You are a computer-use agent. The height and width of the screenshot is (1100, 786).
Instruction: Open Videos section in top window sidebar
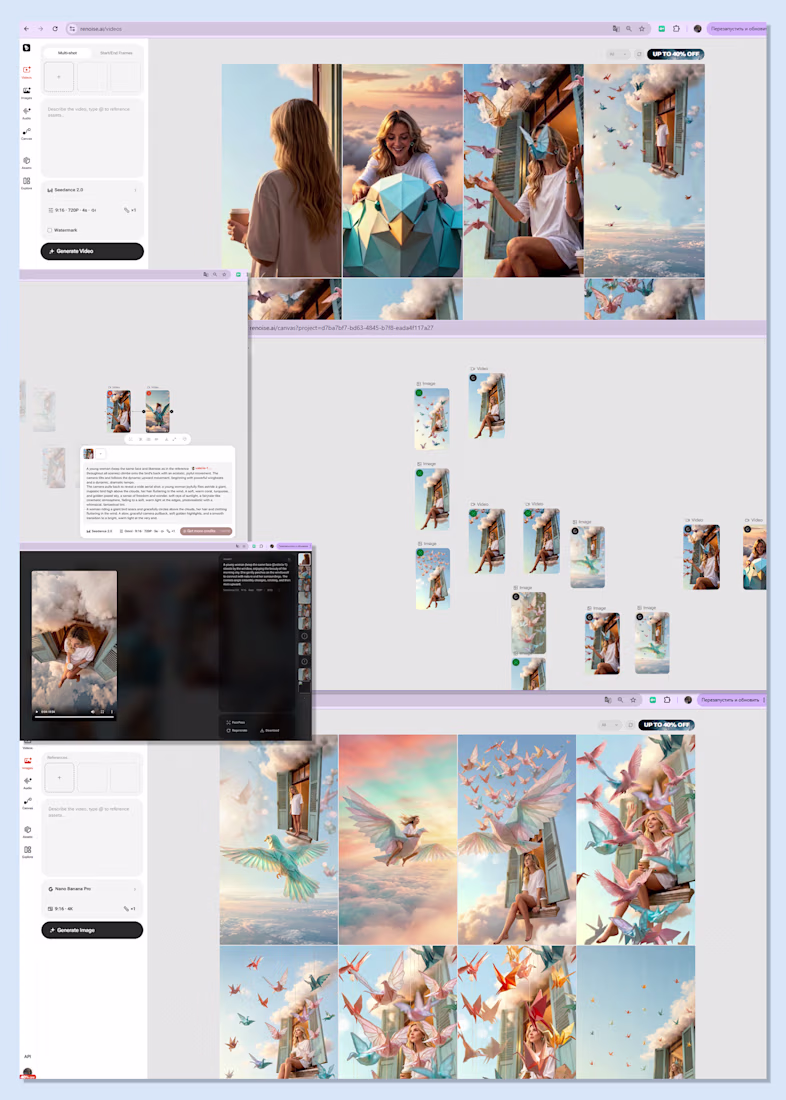pos(27,72)
